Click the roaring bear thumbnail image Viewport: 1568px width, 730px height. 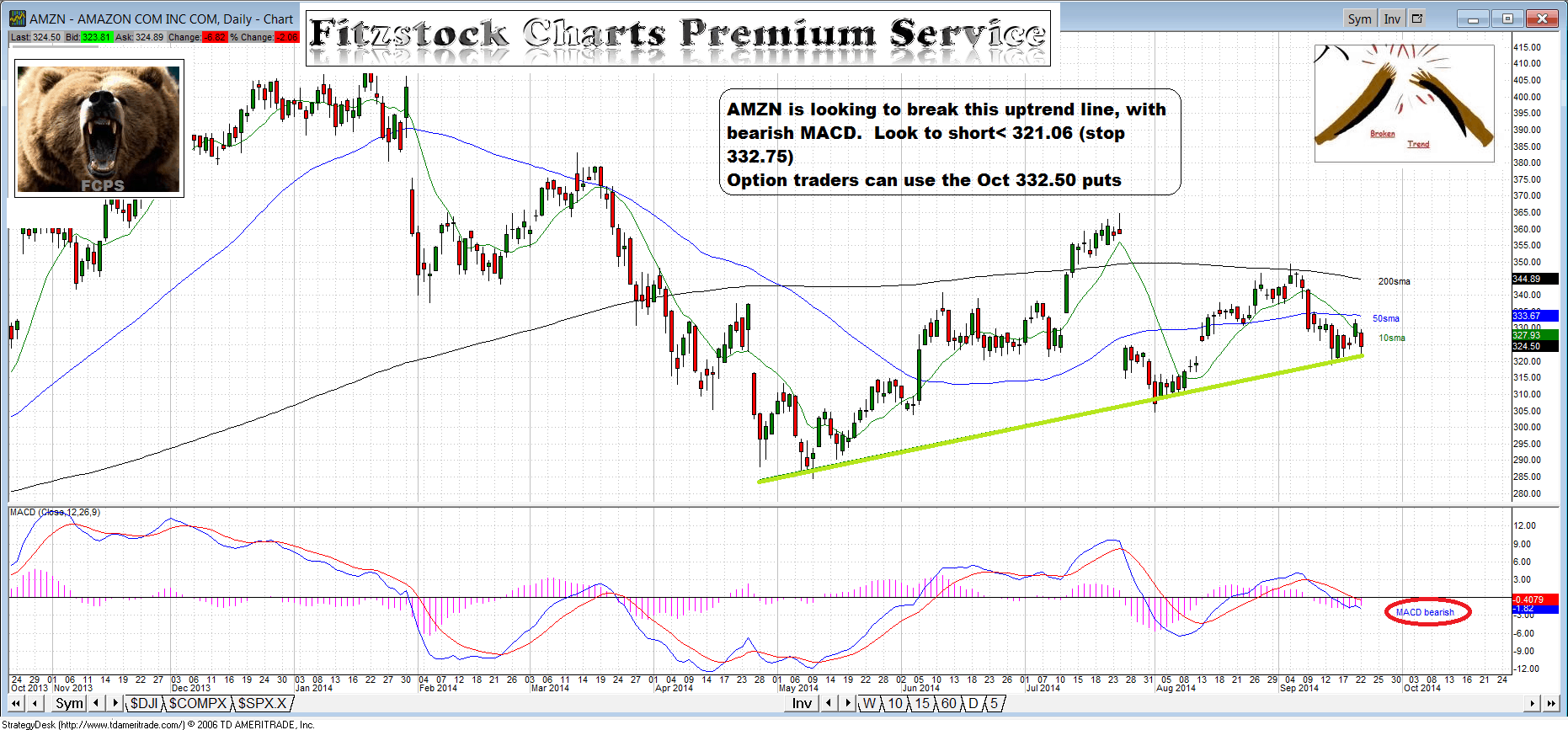(99, 129)
